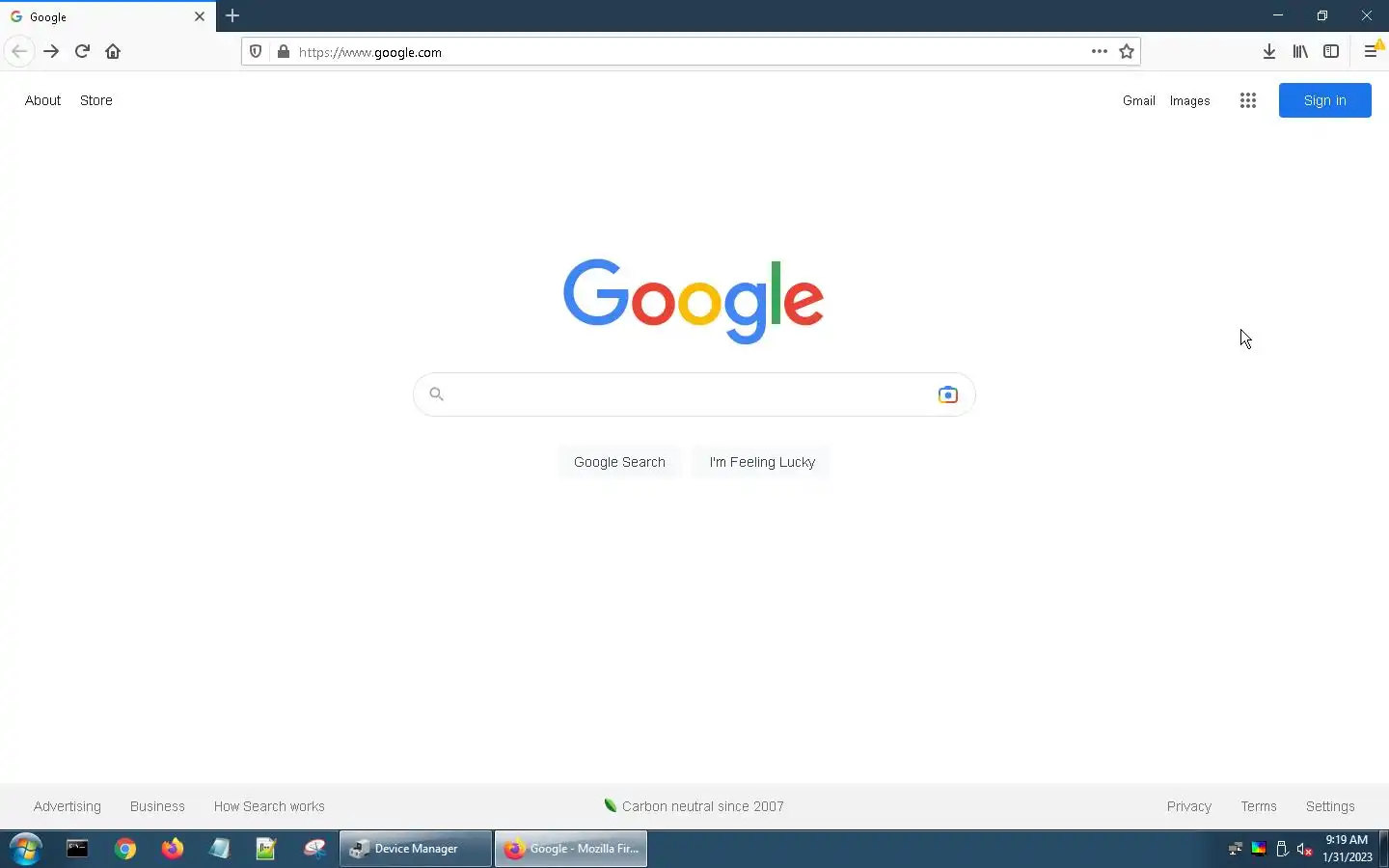Open Advertising footer link
Screen dimensions: 1389x868
coord(67,806)
